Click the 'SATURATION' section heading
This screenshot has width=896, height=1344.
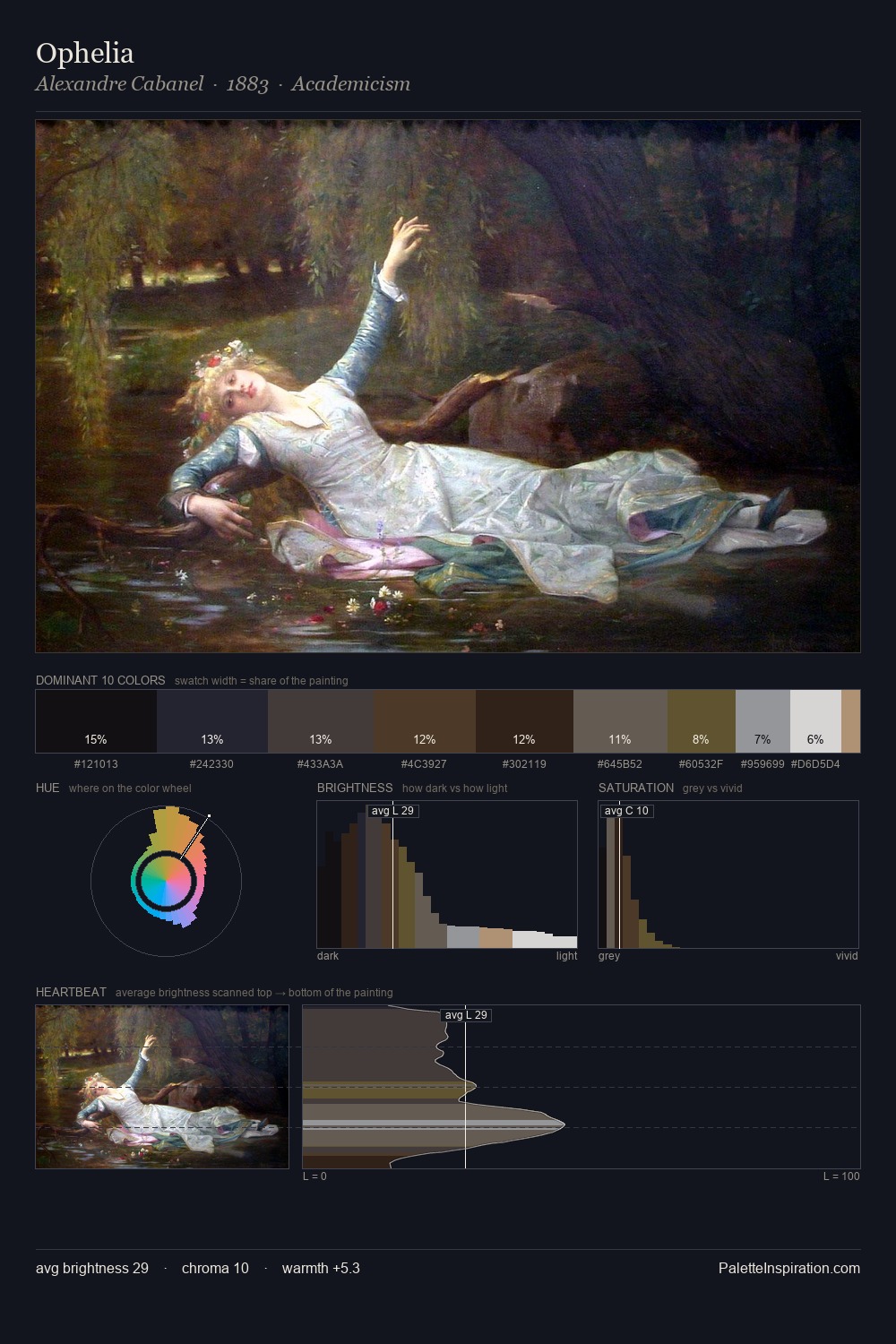[x=636, y=788]
